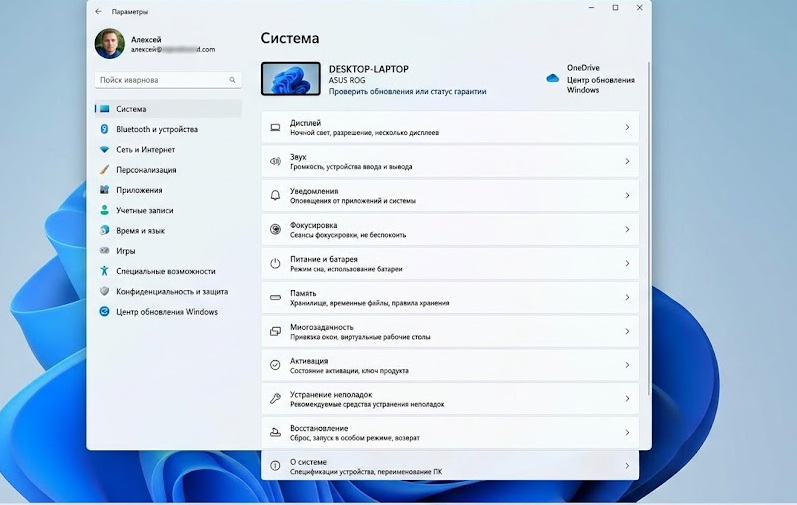
Task: Go to Сеть и Интернет section
Action: 168,149
